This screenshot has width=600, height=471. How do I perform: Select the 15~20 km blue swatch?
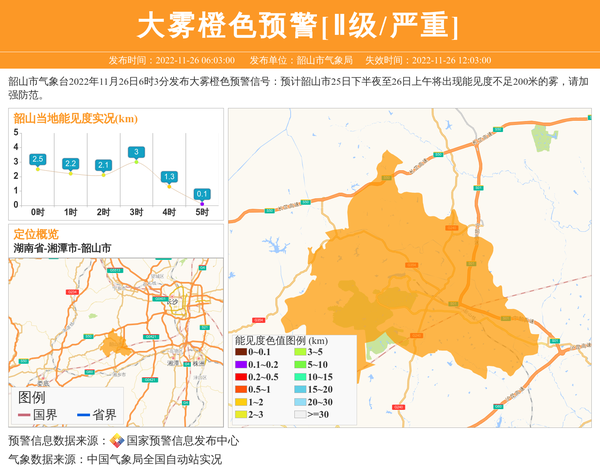pyautogui.click(x=300, y=389)
